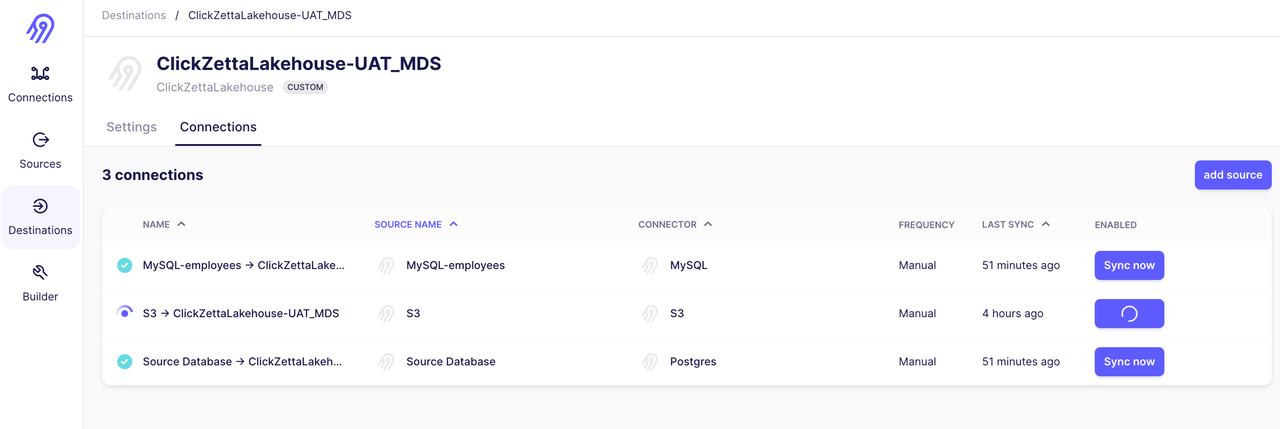Open the Connections sidebar icon

(x=40, y=74)
